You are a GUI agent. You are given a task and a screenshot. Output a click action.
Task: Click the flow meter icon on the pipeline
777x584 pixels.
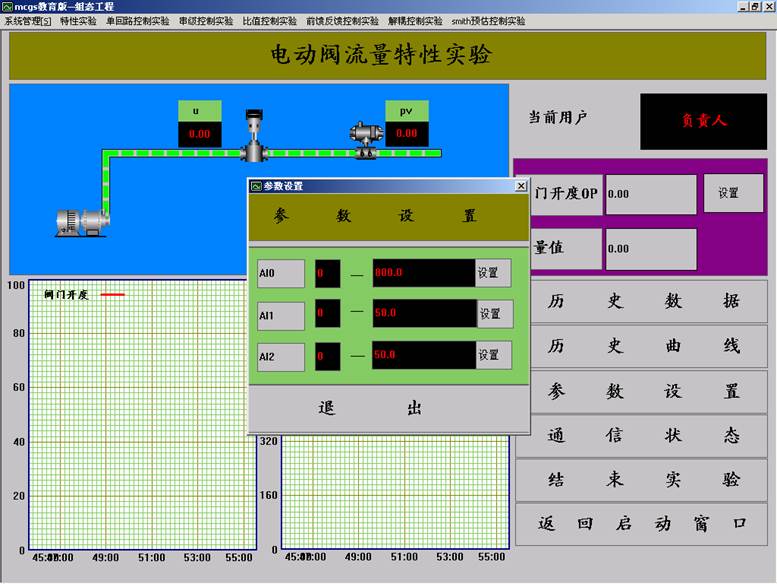point(362,139)
